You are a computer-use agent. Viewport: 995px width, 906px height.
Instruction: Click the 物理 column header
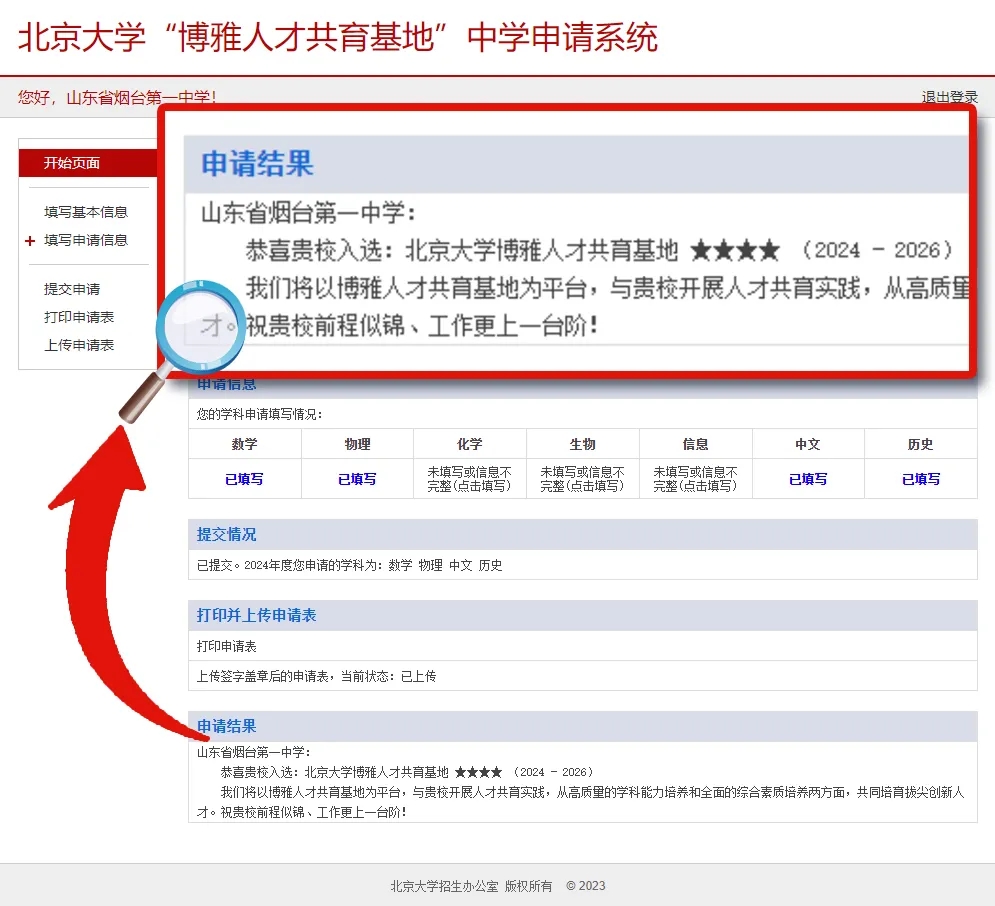tap(357, 444)
